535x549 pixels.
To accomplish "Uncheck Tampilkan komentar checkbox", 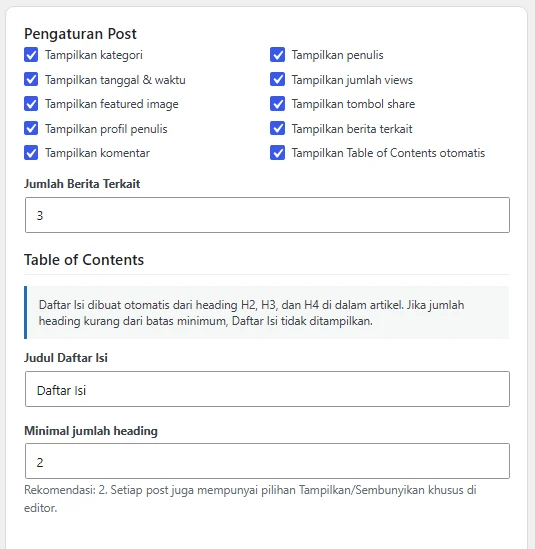I will (31, 153).
